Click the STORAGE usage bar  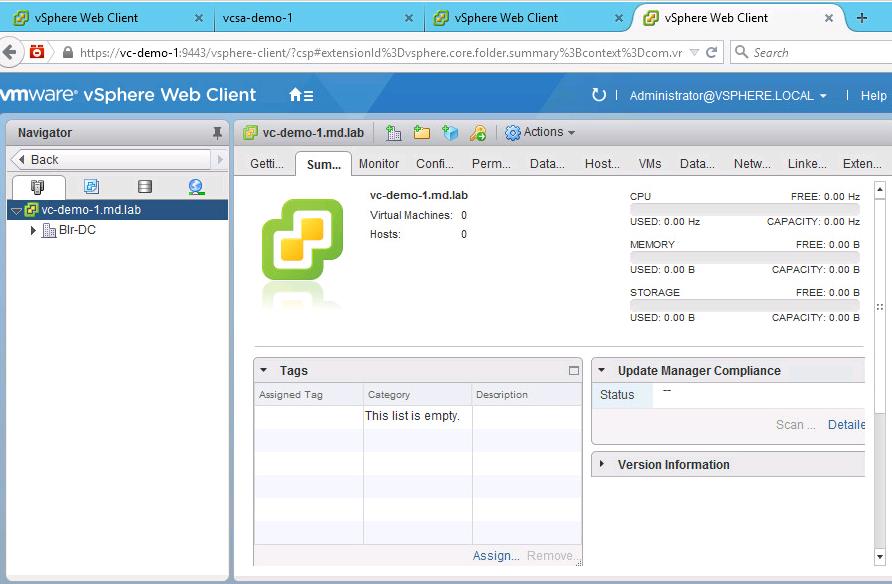pyautogui.click(x=745, y=305)
